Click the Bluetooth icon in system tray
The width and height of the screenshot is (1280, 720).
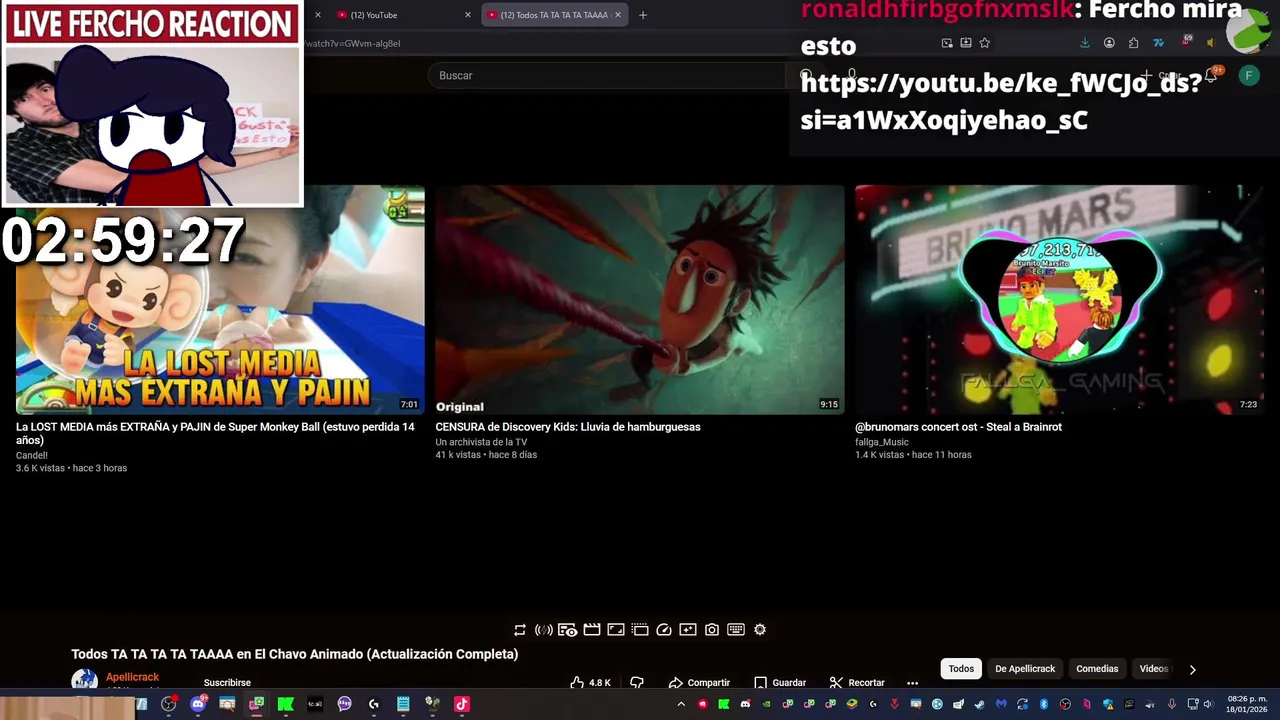(x=1044, y=704)
